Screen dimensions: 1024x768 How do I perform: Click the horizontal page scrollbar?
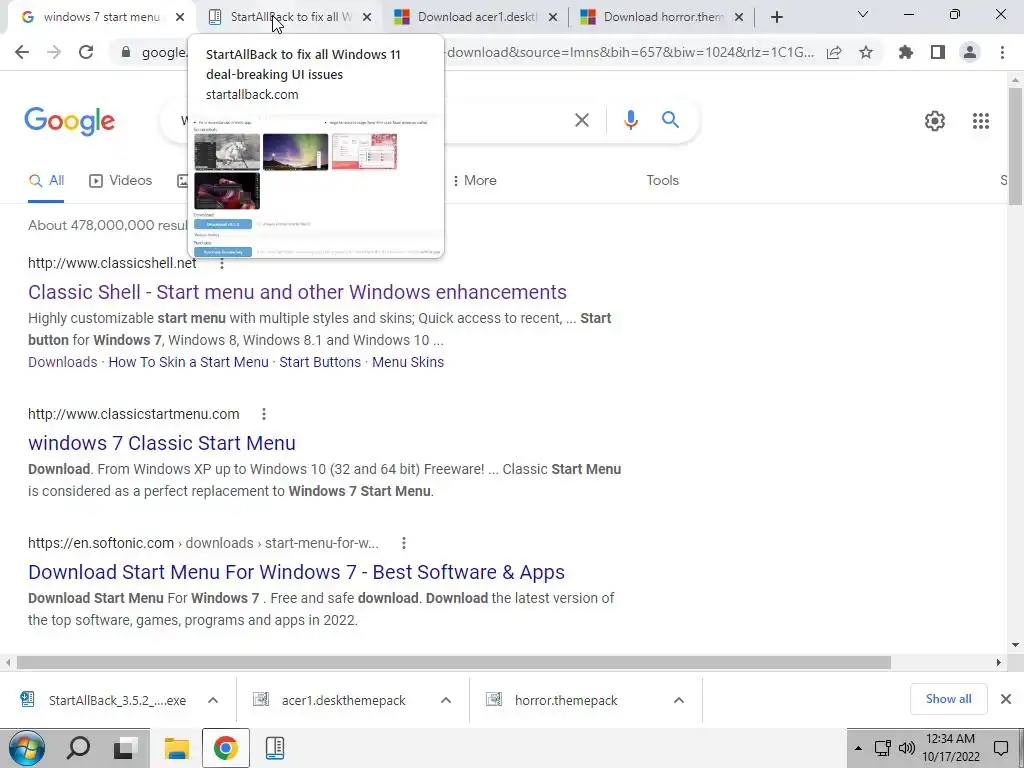point(454,663)
